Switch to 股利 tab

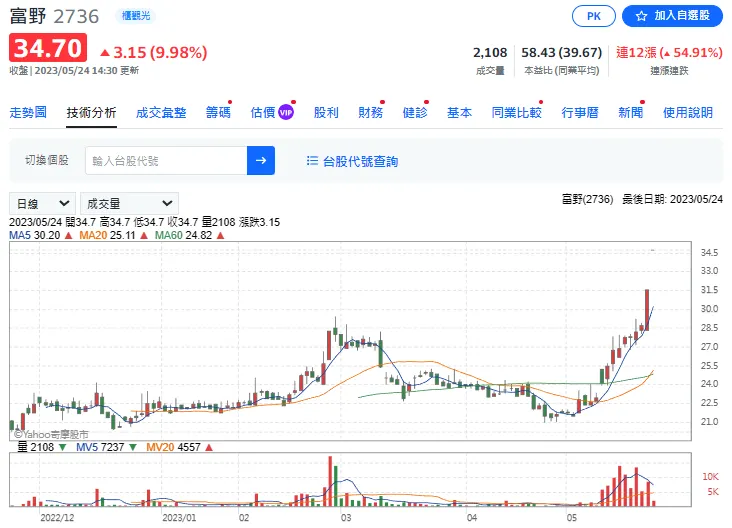[326, 113]
